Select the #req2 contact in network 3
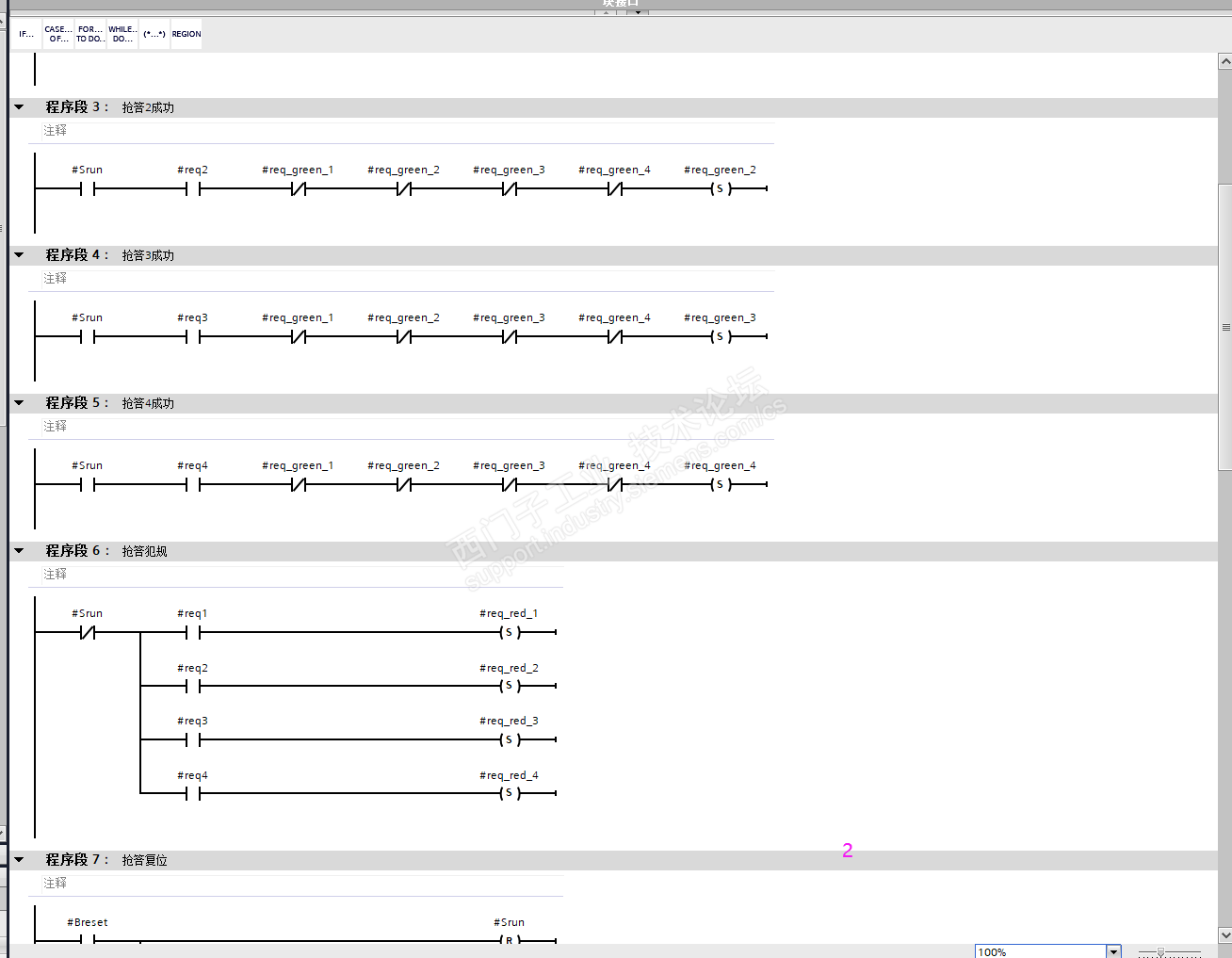1232x958 pixels. tap(193, 189)
